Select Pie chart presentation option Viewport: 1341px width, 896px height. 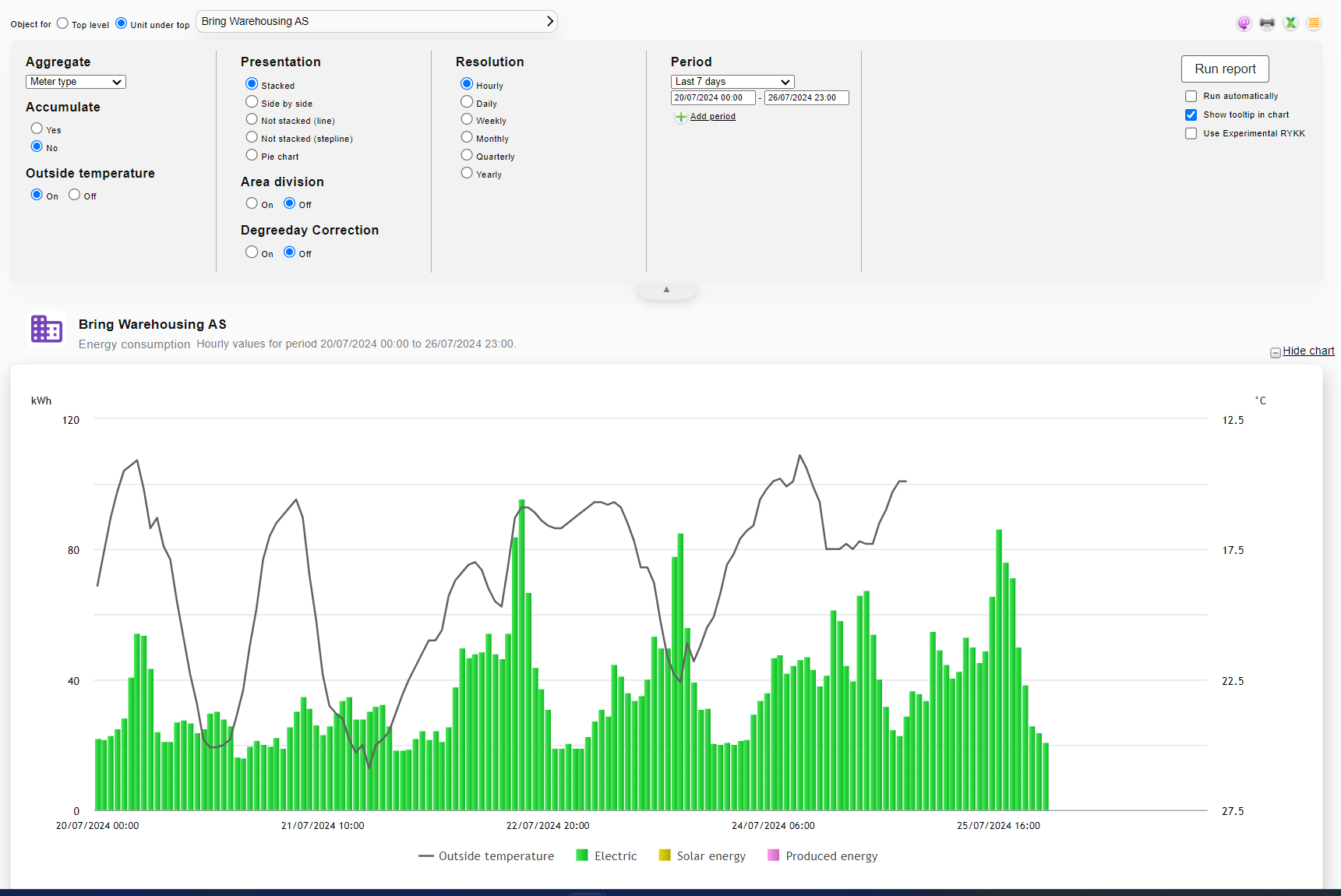252,155
